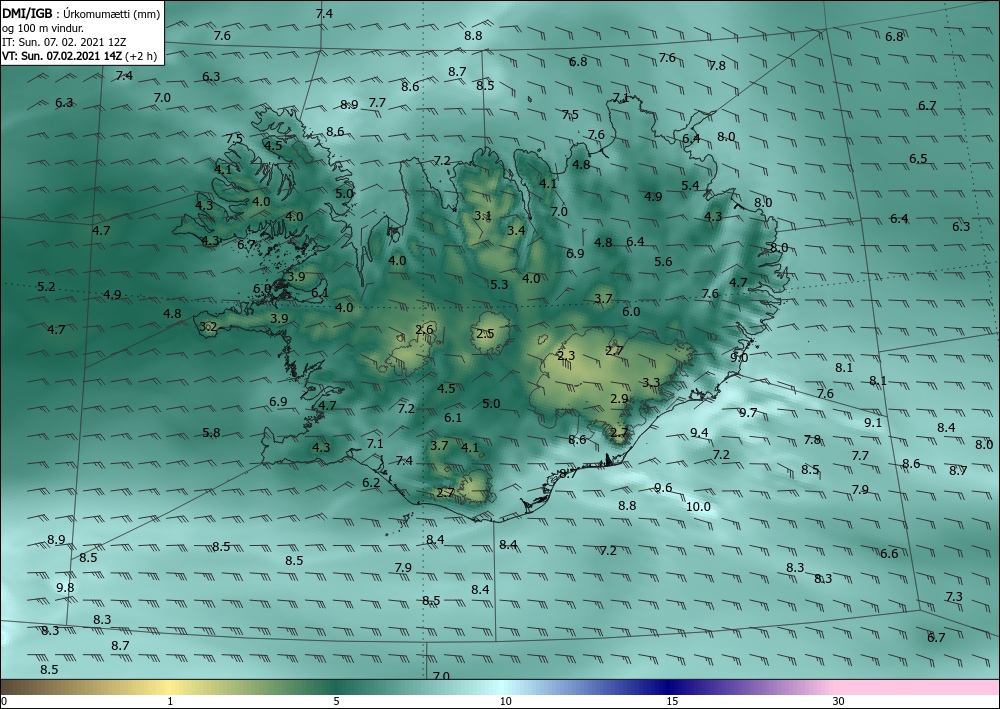Click the 5.4 map value
This screenshot has height=709, width=1000.
click(690, 186)
